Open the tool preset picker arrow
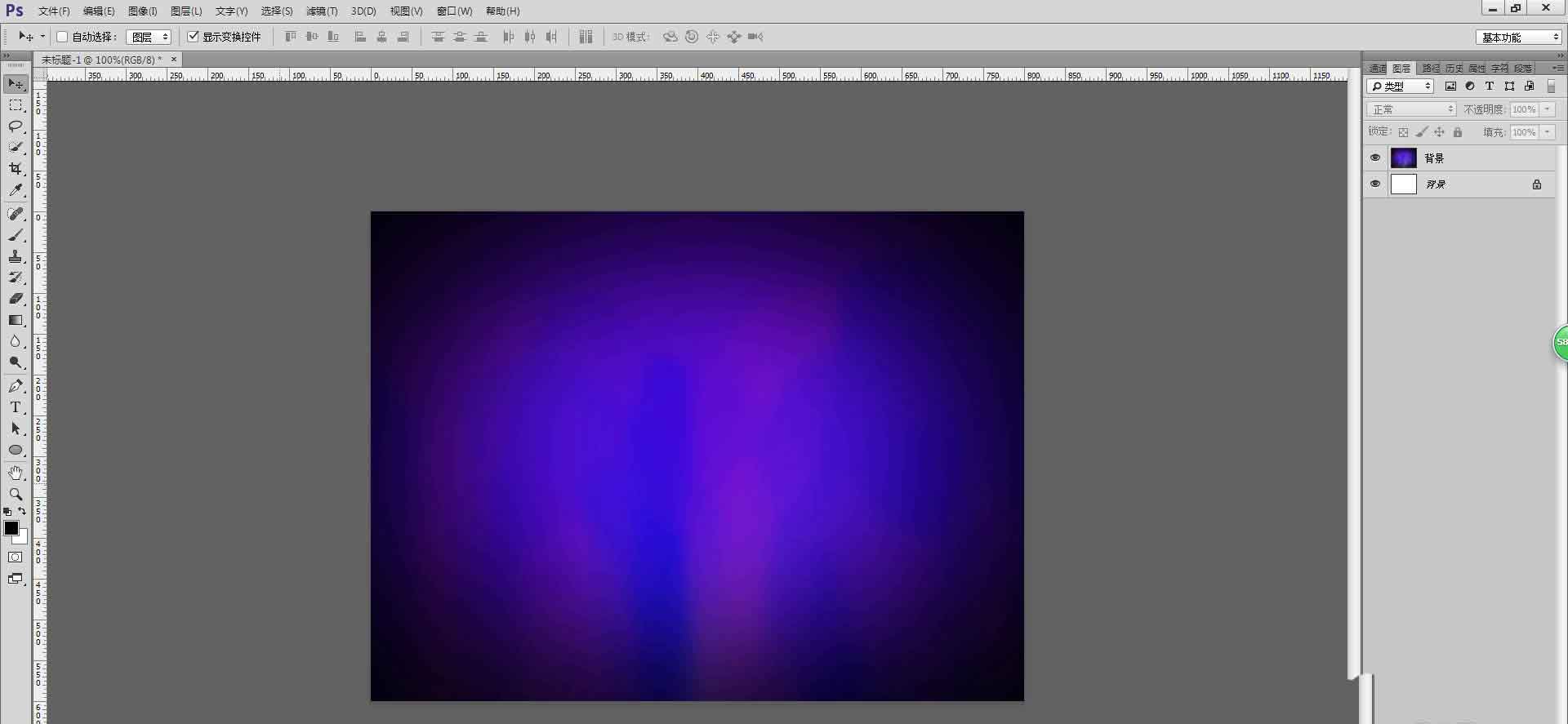The image size is (1568, 724). (42, 37)
